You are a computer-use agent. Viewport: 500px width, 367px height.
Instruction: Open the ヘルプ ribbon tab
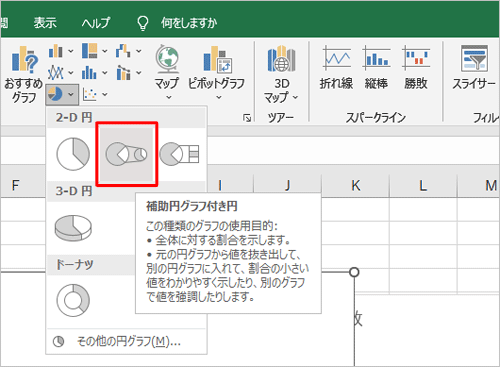(x=96, y=23)
